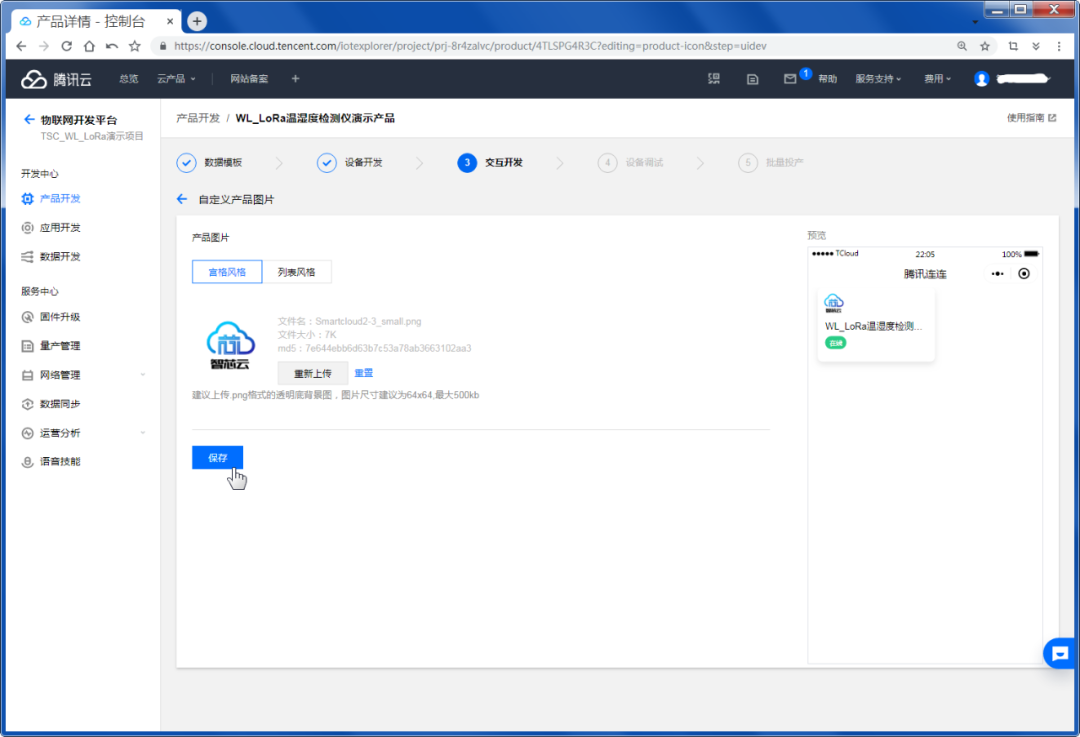Viewport: 1080px width, 737px height.
Task: Open the floating chat support button
Action: [1060, 654]
